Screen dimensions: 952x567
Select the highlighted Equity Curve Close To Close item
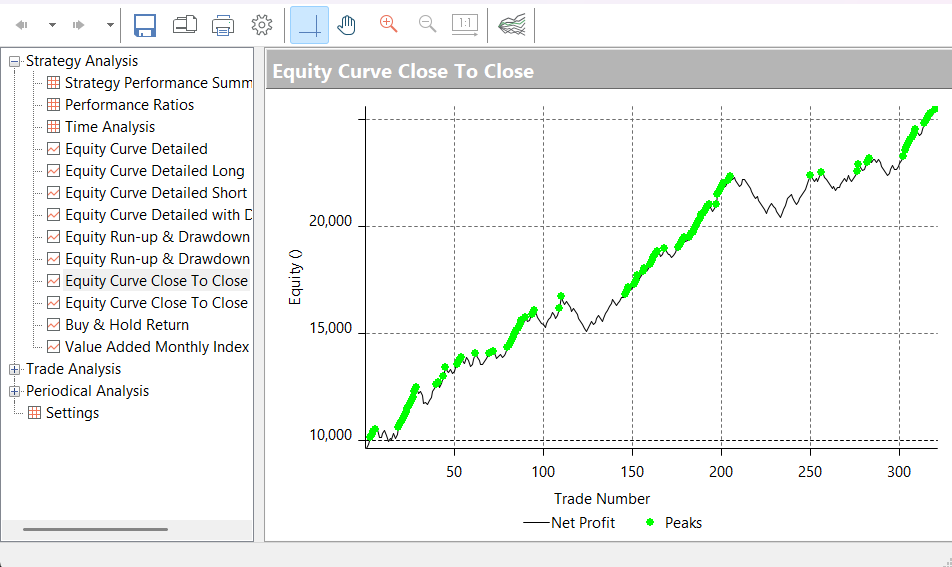coord(157,280)
